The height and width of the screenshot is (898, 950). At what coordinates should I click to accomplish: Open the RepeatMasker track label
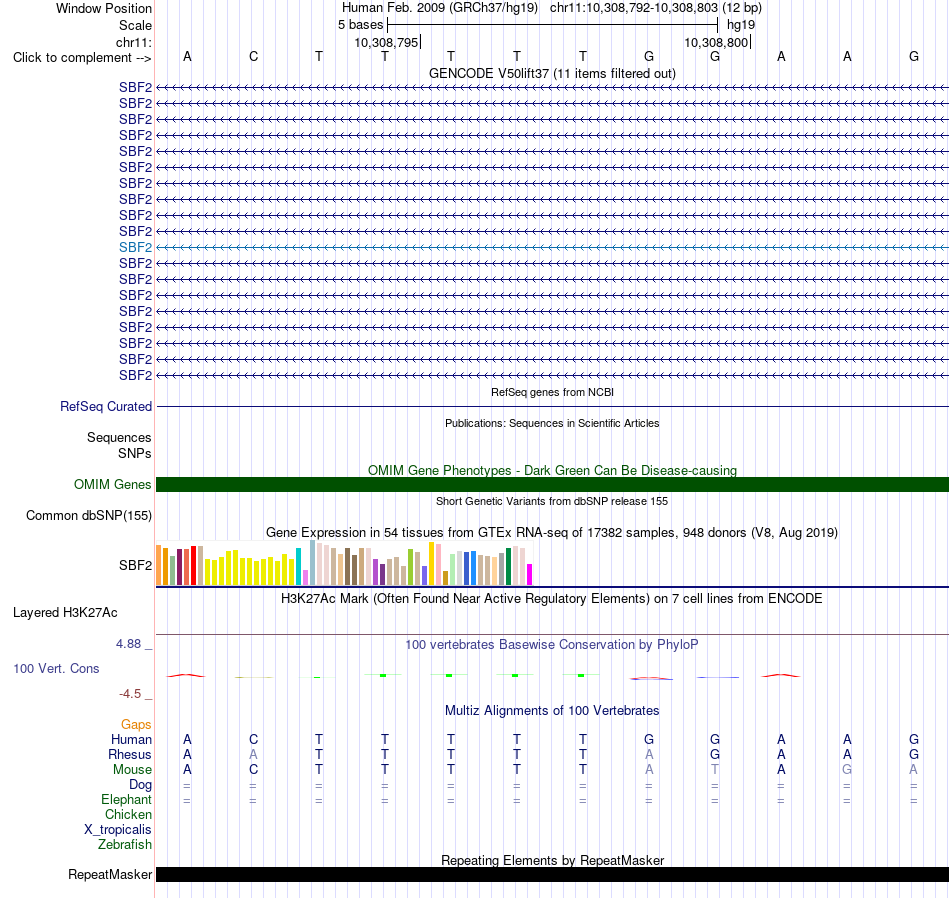(x=110, y=874)
